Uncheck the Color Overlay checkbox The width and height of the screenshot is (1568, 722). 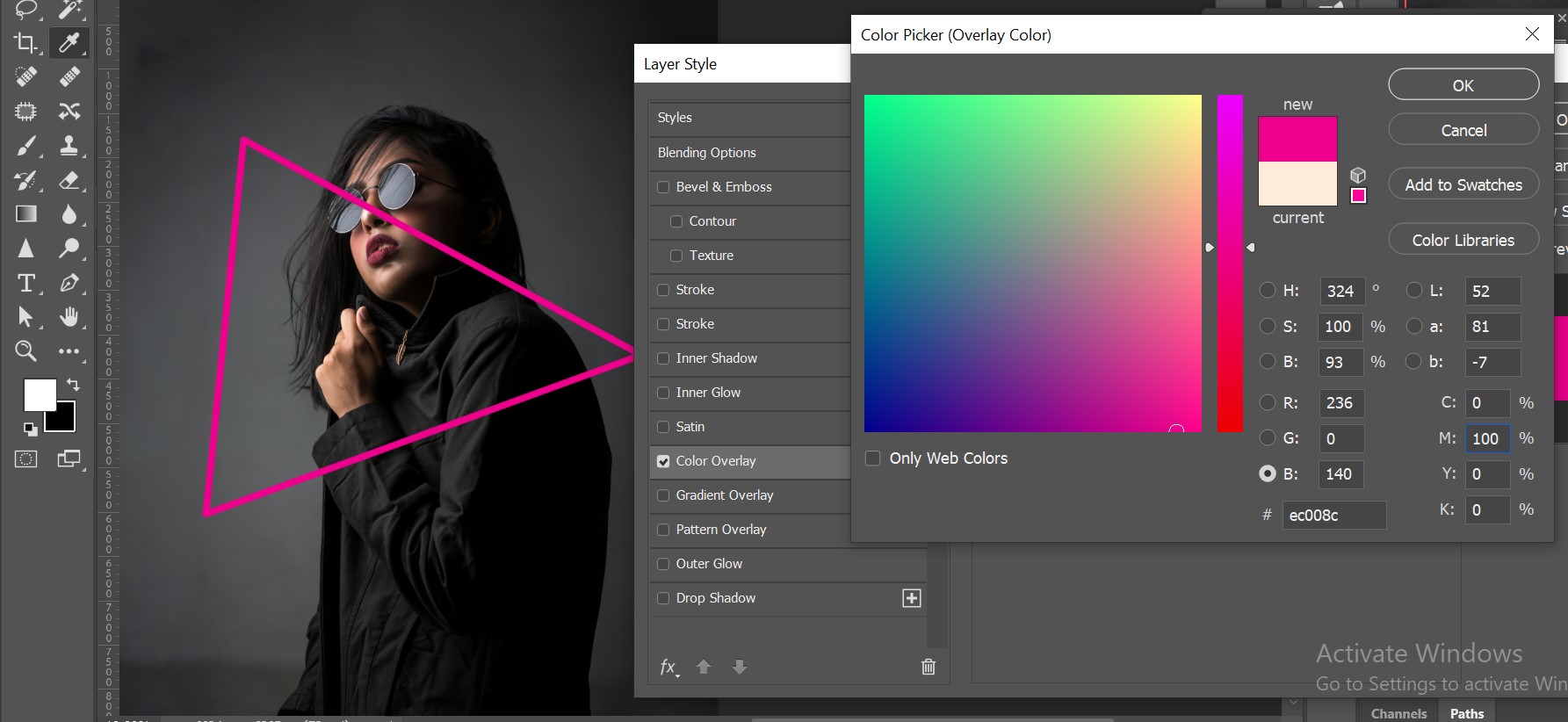[663, 461]
